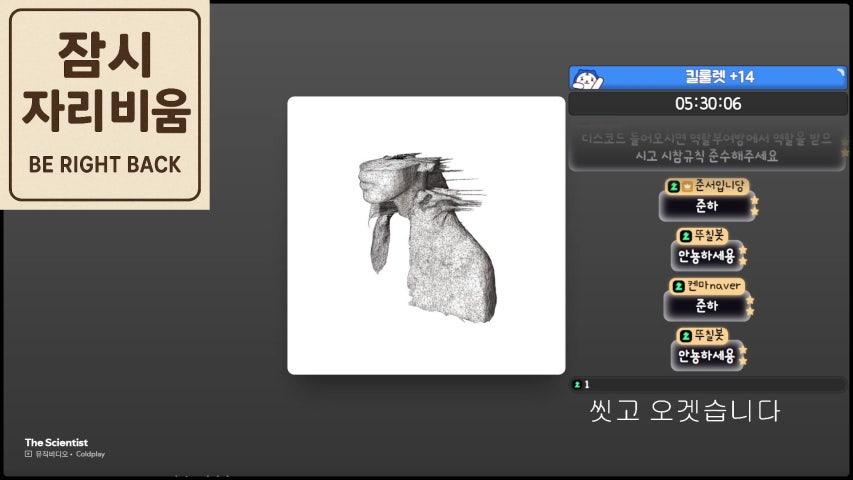
Task: Click the 킬롤렛 +14 banner text
Action: coord(719,77)
